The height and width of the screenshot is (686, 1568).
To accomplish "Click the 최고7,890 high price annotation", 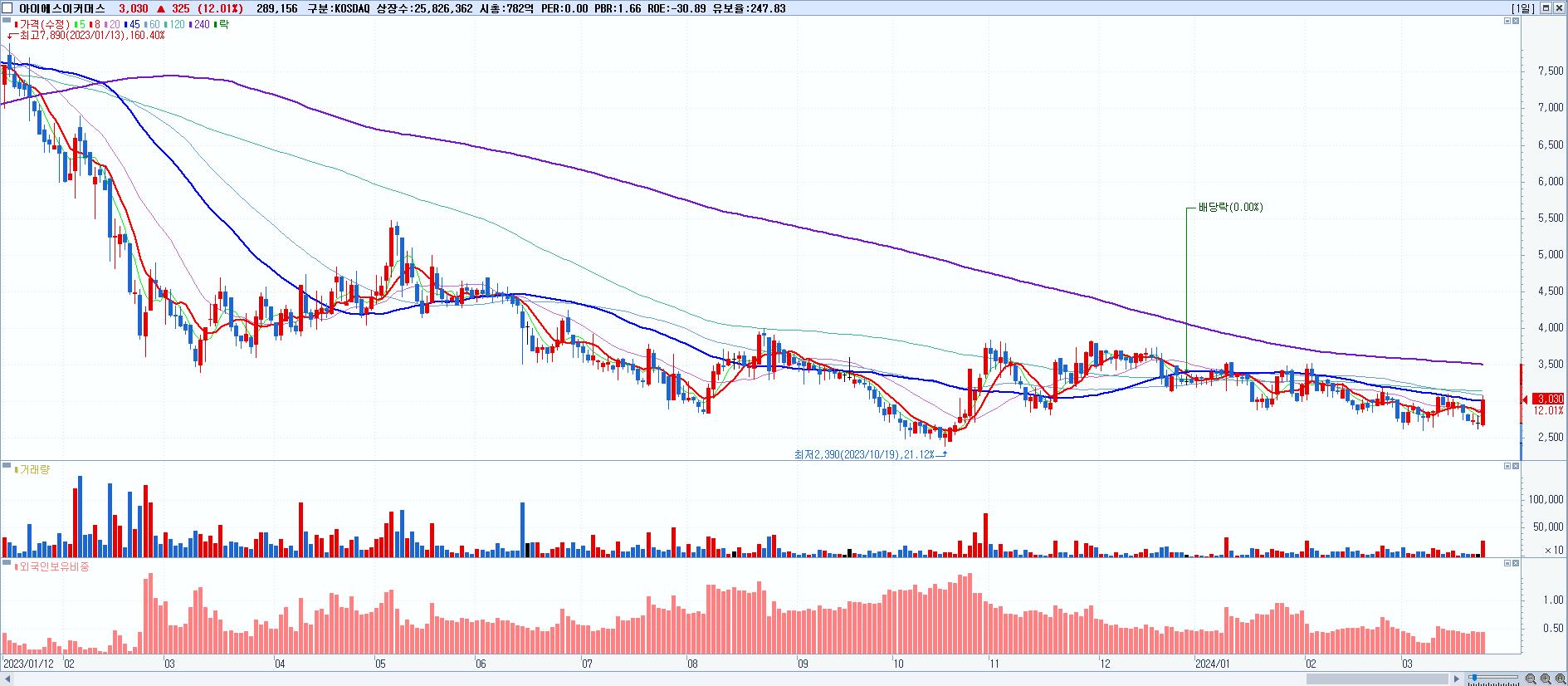I will coord(91,36).
